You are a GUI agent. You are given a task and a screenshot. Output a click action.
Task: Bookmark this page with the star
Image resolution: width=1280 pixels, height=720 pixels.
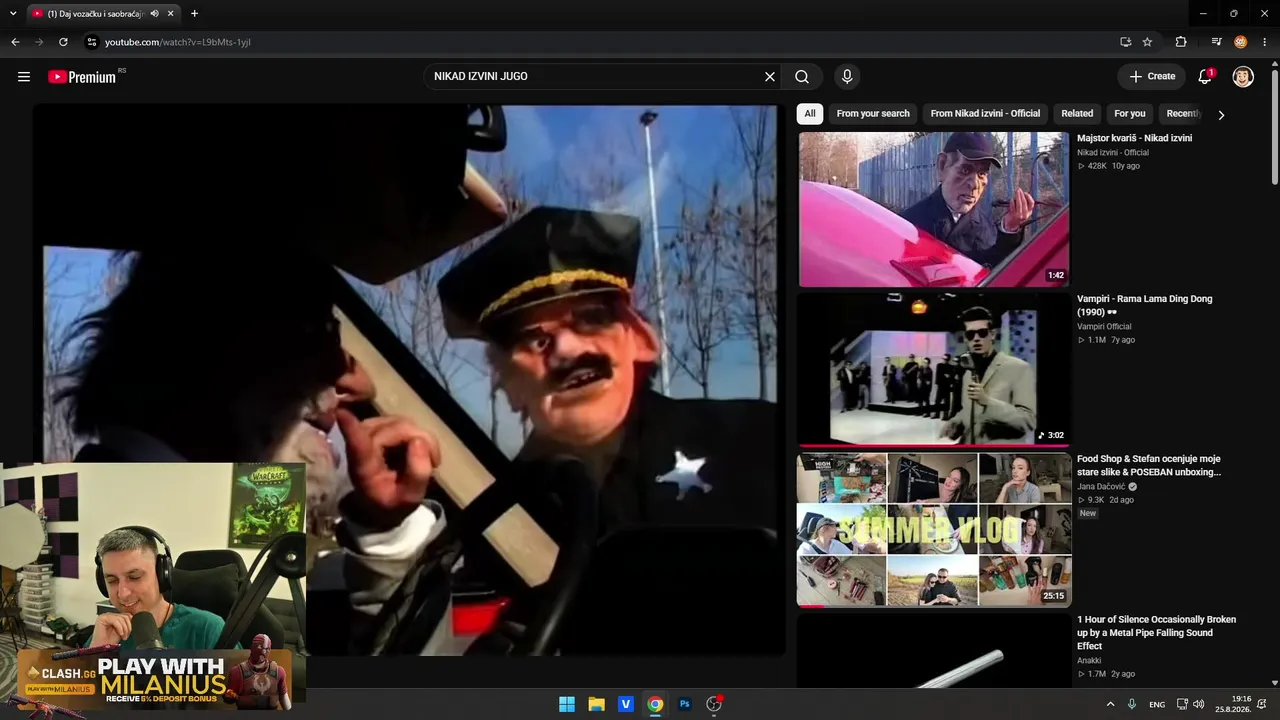(x=1147, y=42)
